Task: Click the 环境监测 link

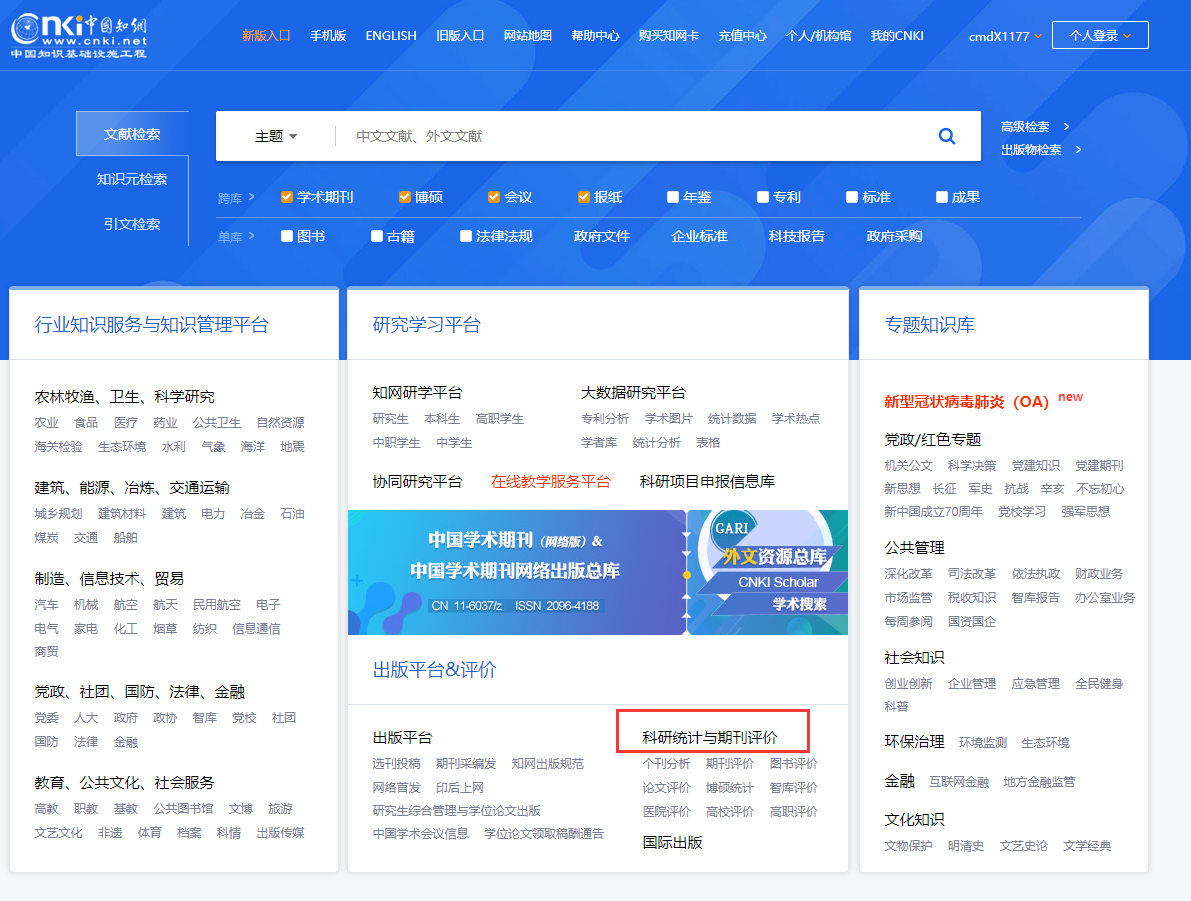Action: [983, 742]
